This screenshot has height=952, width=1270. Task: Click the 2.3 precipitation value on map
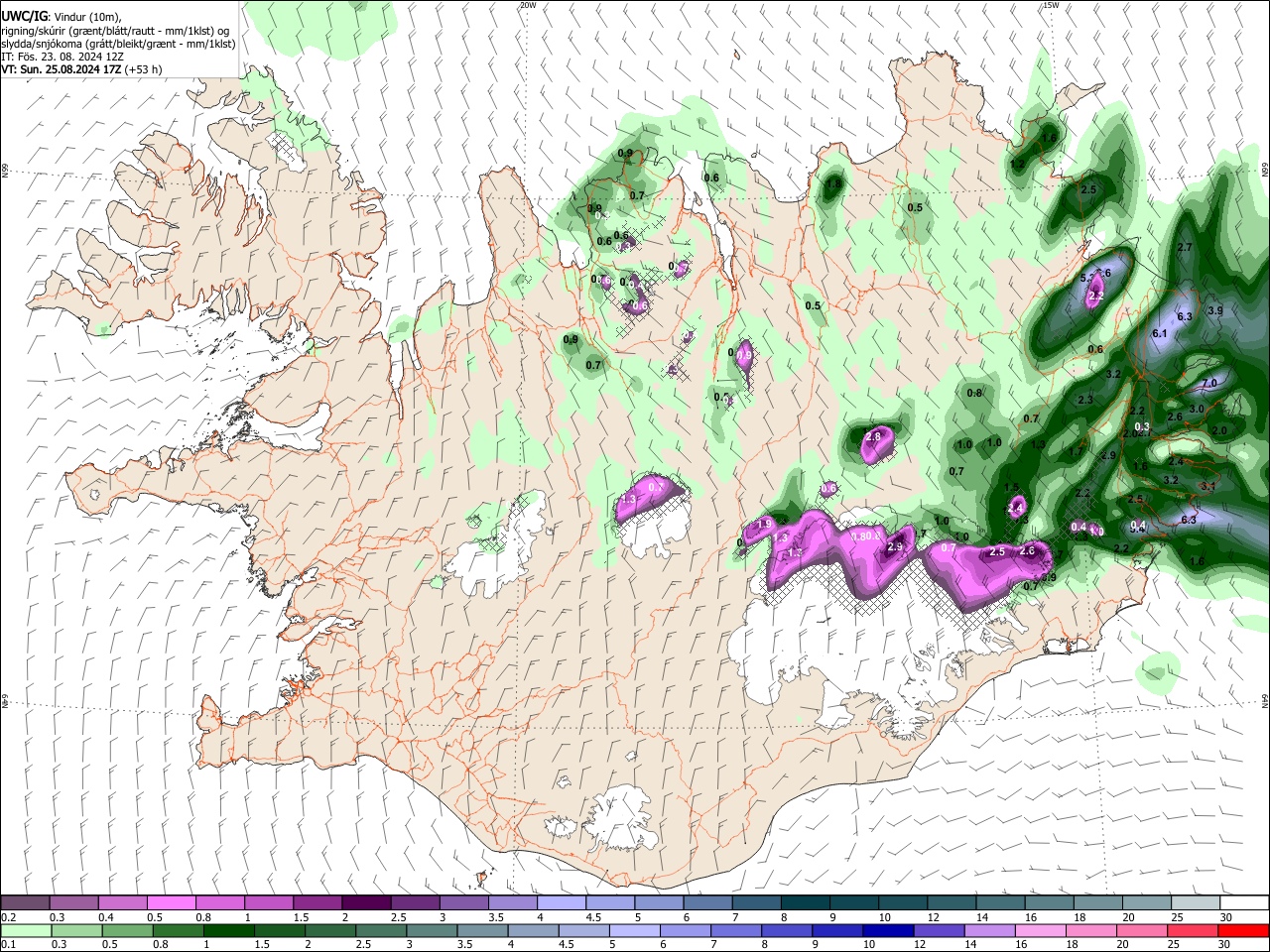[x=1085, y=400]
